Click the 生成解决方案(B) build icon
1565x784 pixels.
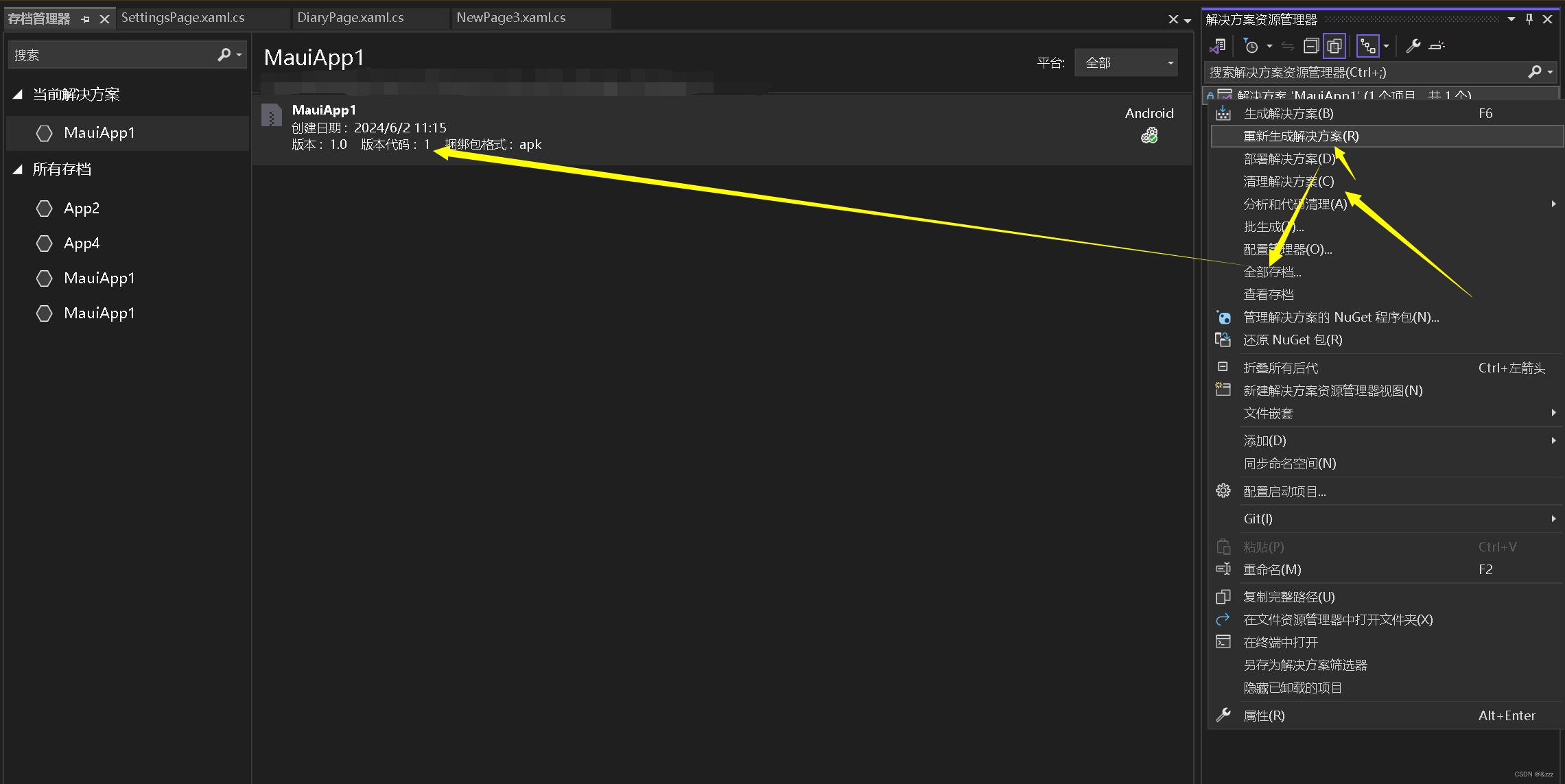[1223, 113]
